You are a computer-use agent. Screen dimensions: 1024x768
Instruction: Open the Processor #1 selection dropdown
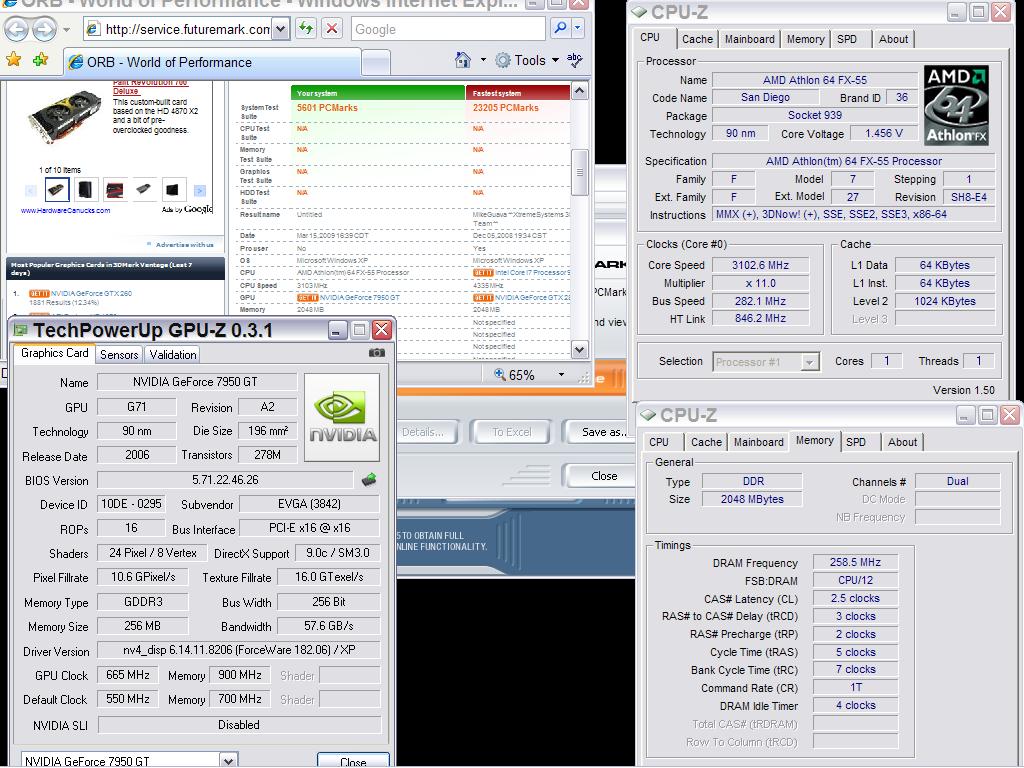click(809, 362)
